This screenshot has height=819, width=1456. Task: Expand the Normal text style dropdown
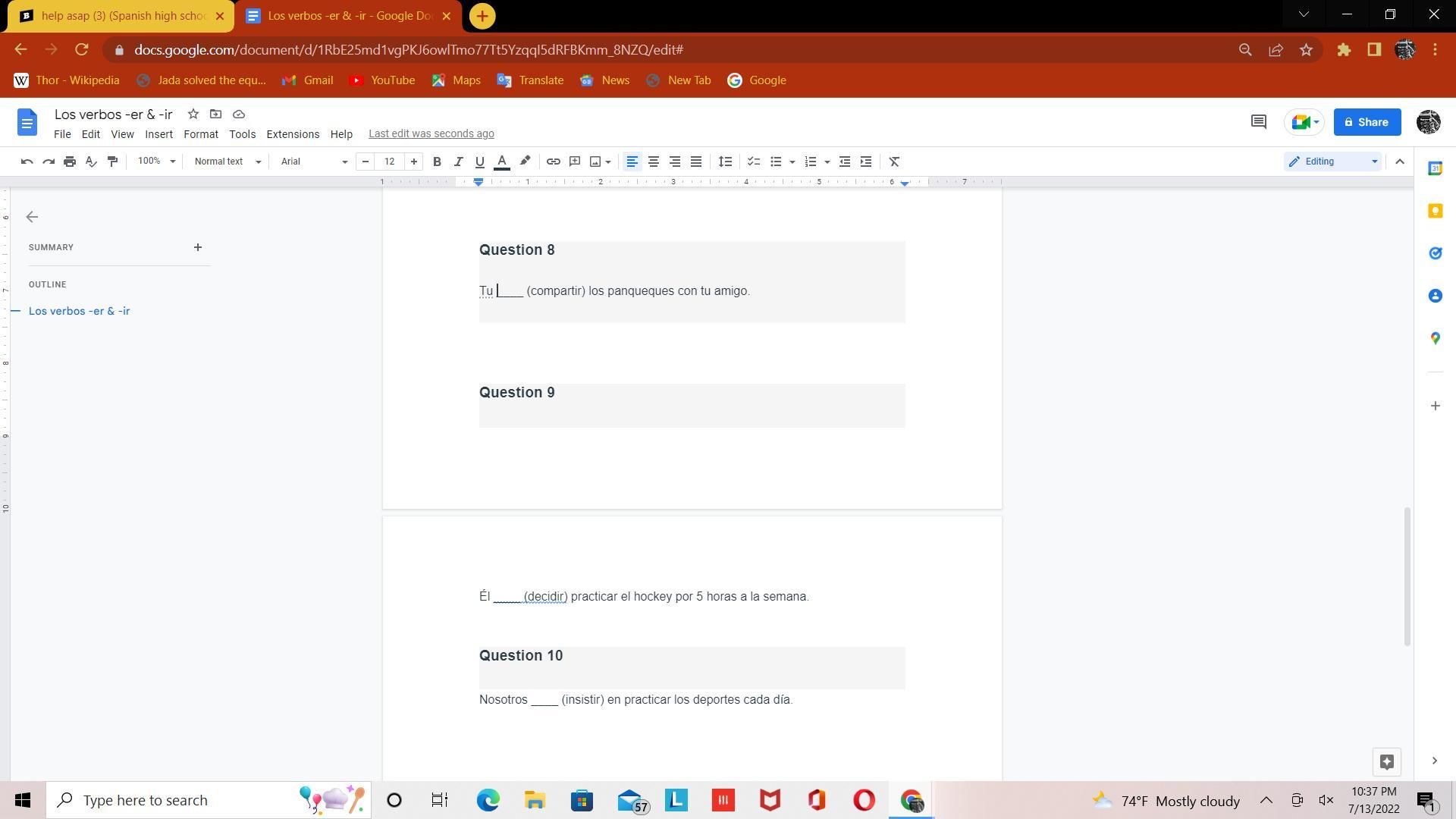point(227,162)
